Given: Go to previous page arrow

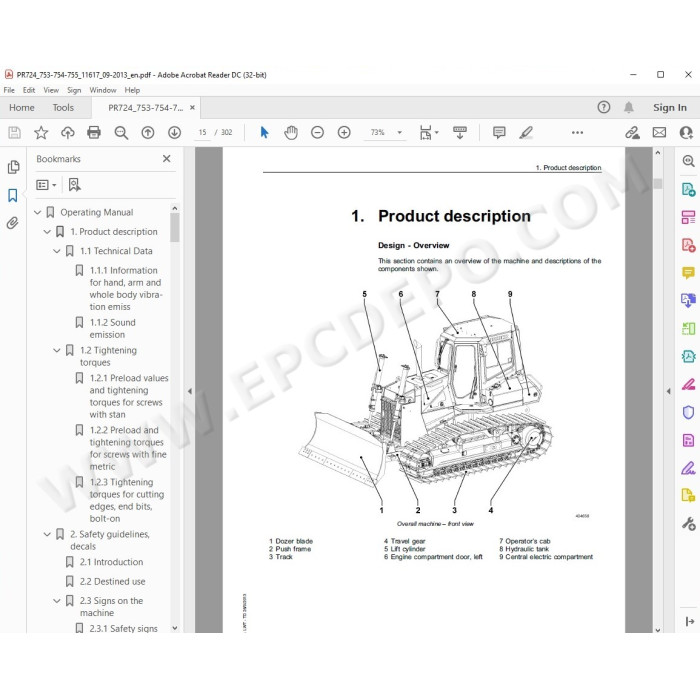Looking at the screenshot, I should [x=148, y=133].
